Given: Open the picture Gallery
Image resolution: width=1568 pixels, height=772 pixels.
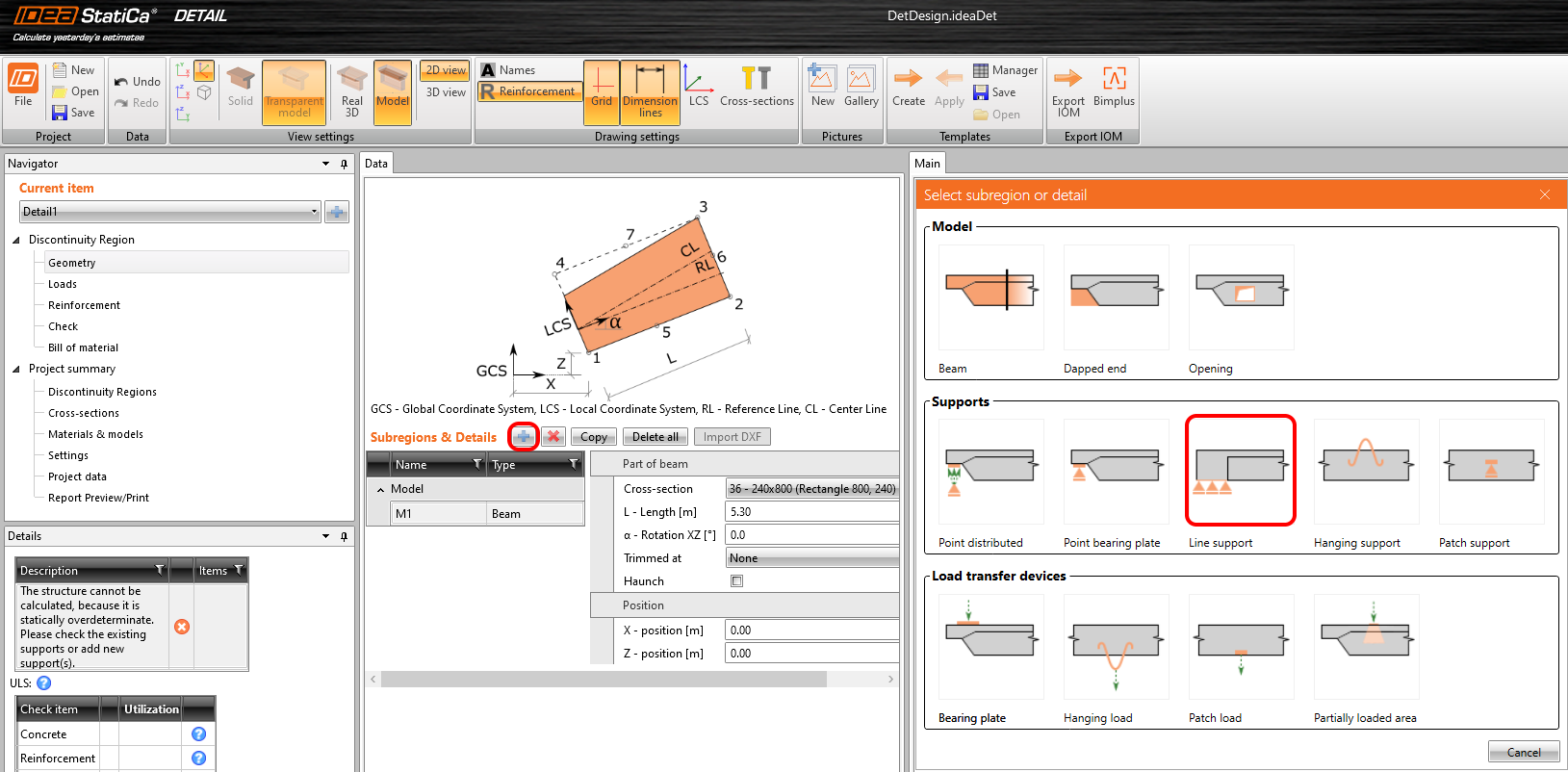Looking at the screenshot, I should [861, 87].
